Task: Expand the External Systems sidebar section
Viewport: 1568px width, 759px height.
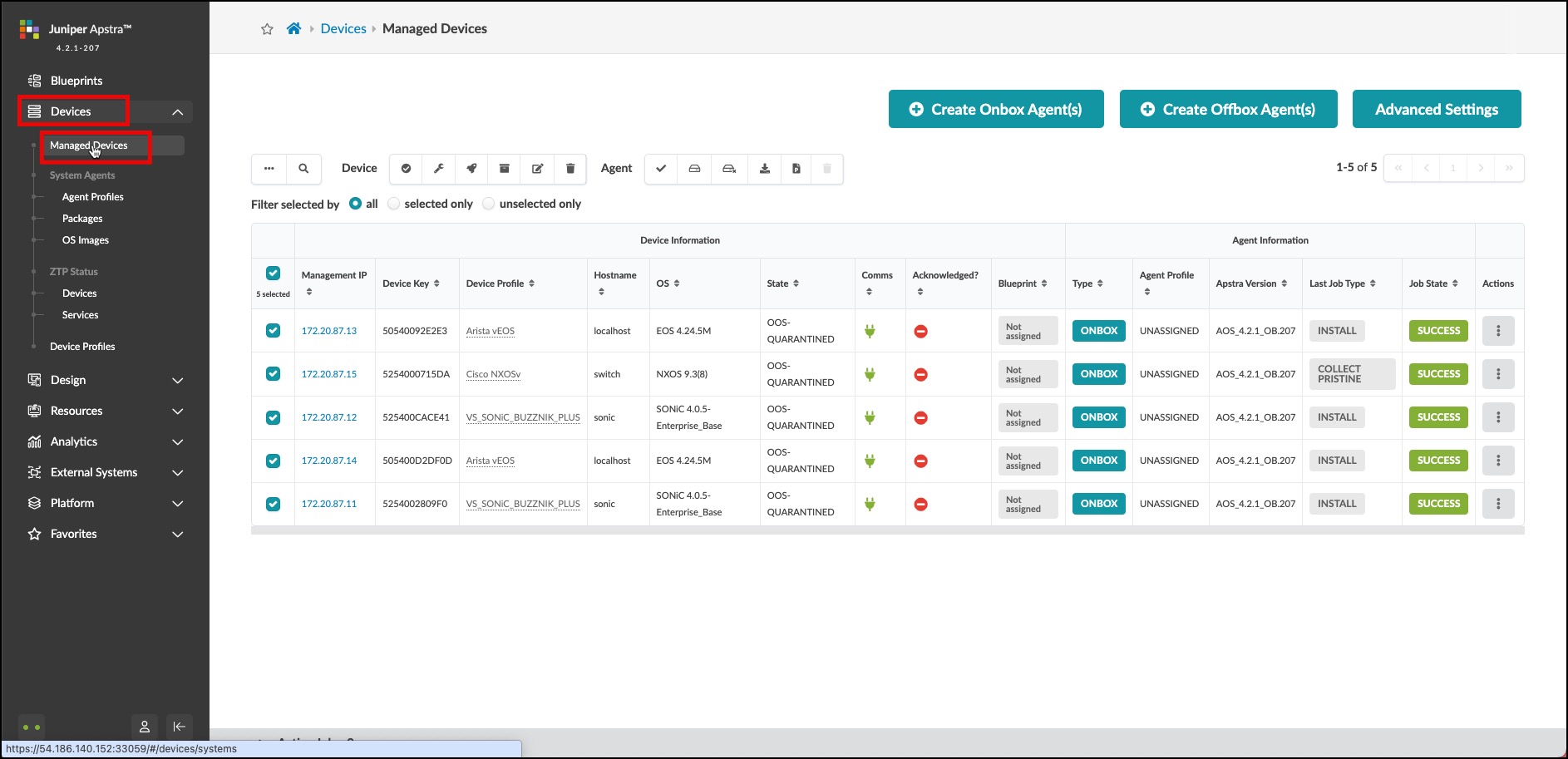Action: coord(177,472)
